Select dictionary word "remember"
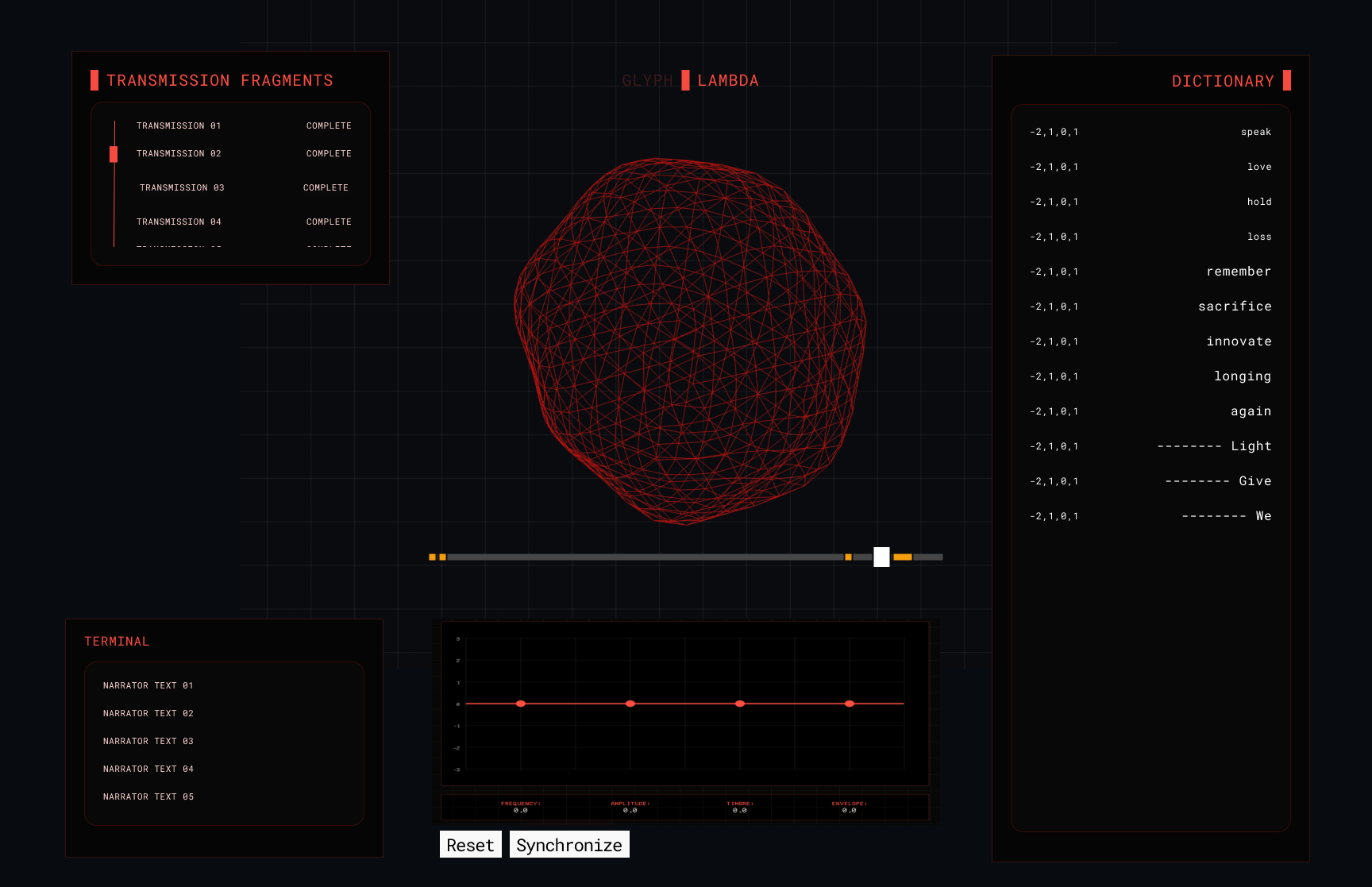Image resolution: width=1372 pixels, height=887 pixels. point(1239,272)
